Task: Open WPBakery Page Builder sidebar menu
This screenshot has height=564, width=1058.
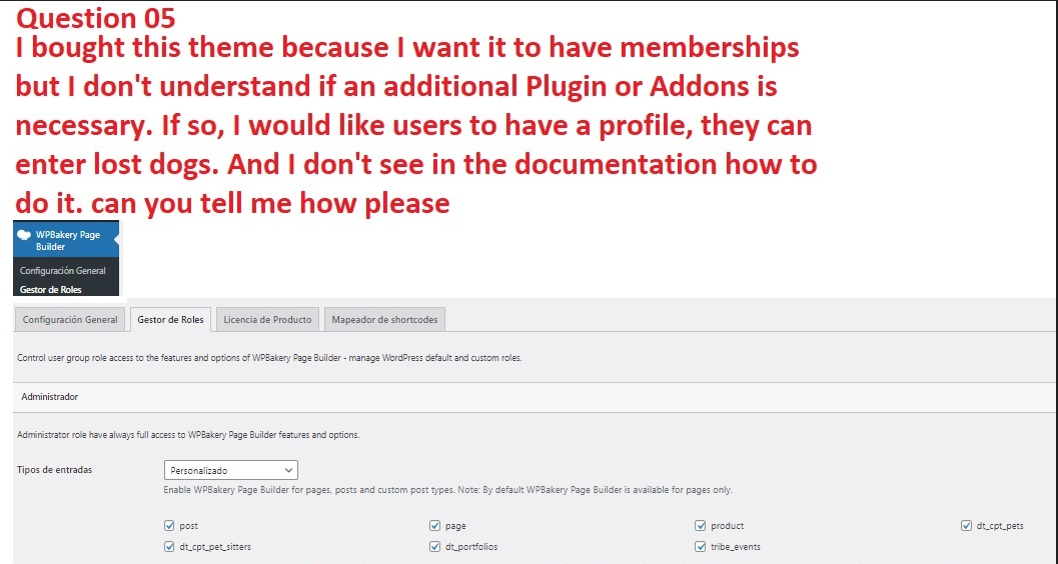Action: point(66,241)
